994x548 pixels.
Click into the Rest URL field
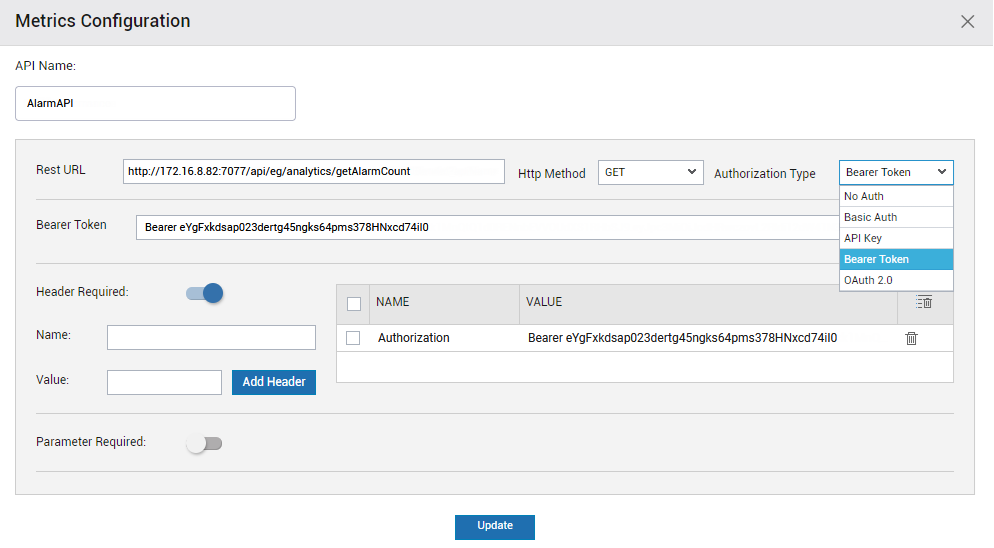pos(314,171)
